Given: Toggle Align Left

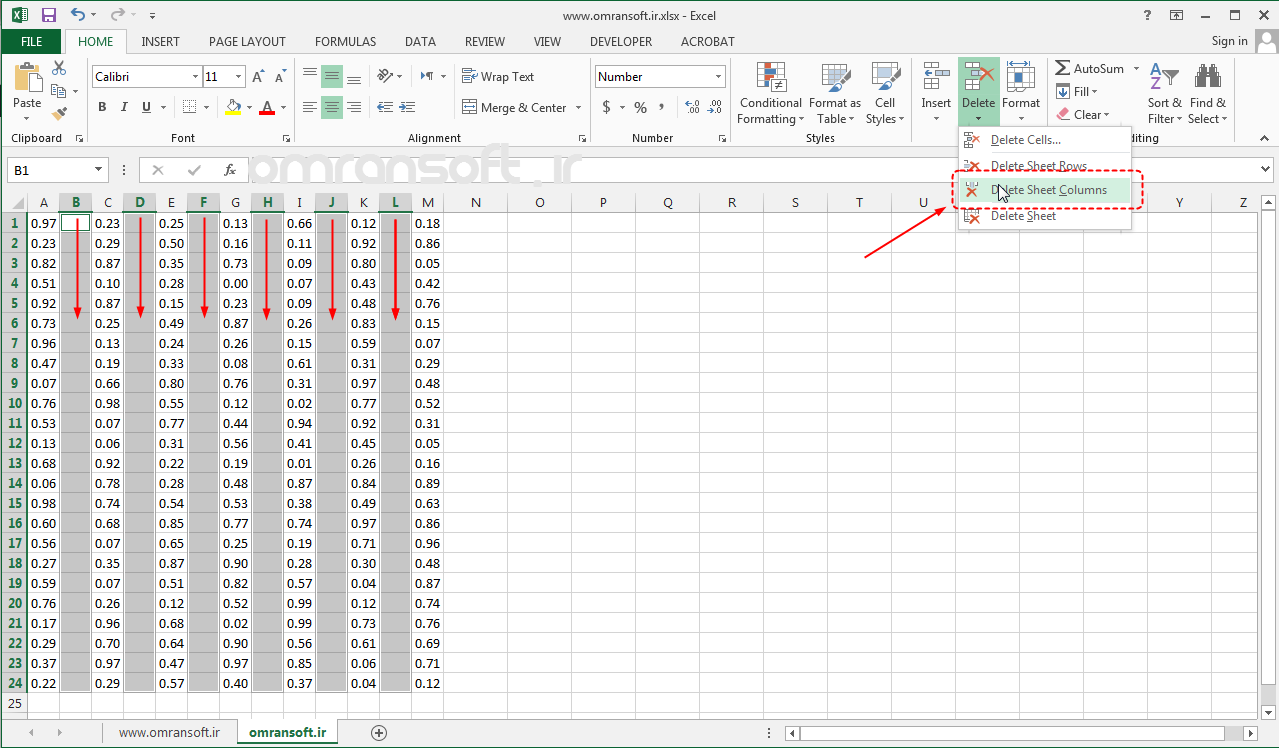Looking at the screenshot, I should coord(310,107).
